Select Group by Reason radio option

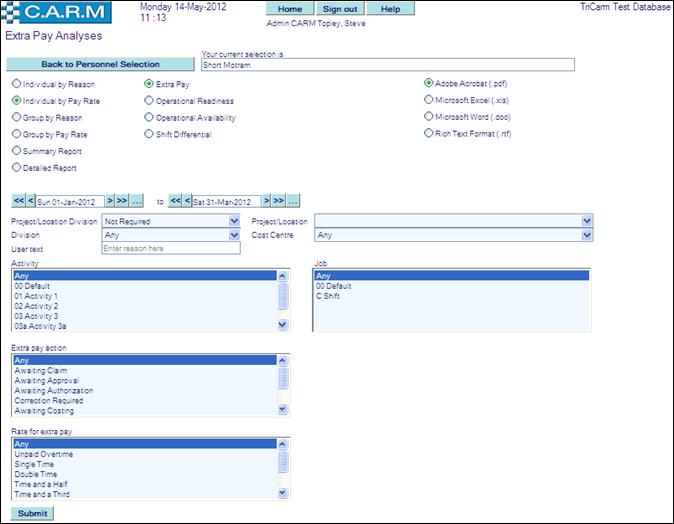tap(17, 117)
